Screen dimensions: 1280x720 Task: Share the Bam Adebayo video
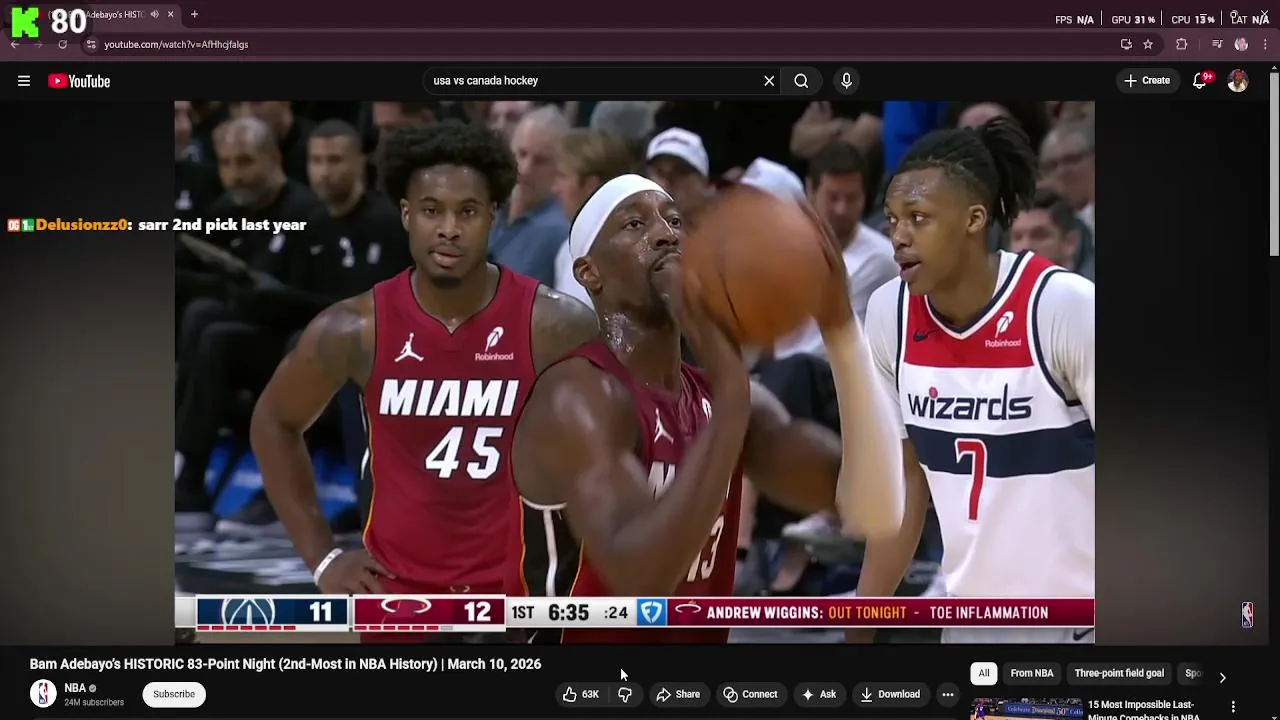678,694
